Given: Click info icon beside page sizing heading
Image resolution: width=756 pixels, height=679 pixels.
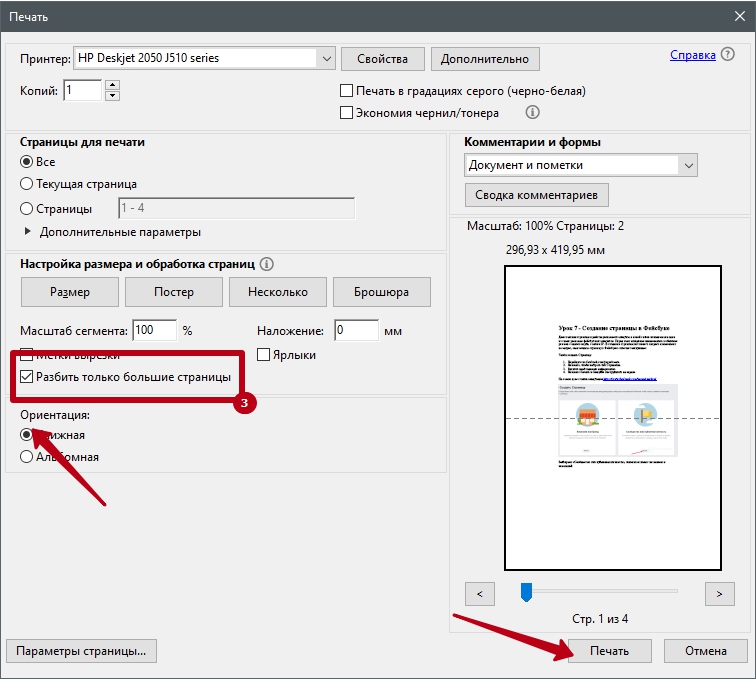Looking at the screenshot, I should click(x=267, y=264).
